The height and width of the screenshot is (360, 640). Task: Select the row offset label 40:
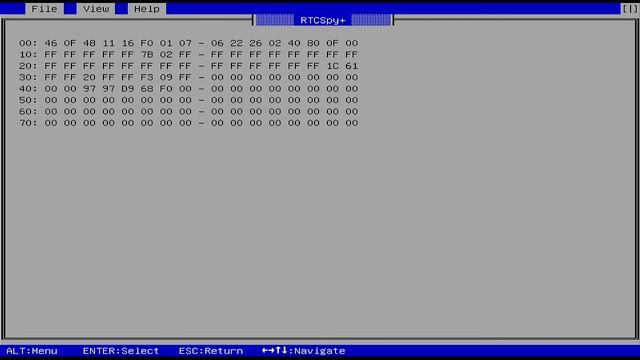[x=28, y=89]
